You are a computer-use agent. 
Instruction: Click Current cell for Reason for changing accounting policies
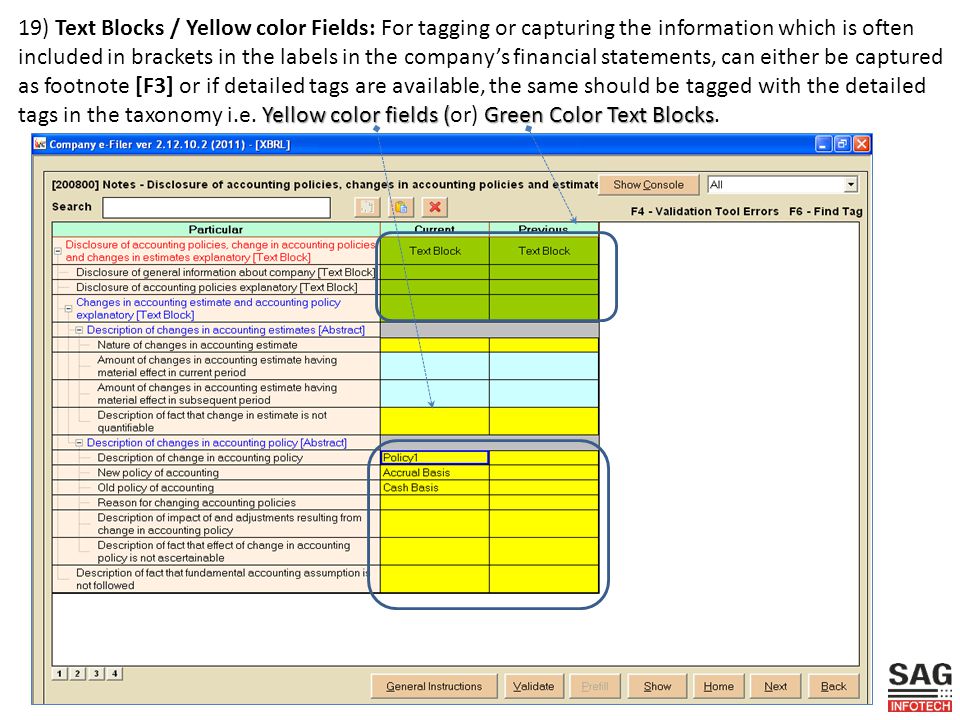click(x=435, y=503)
